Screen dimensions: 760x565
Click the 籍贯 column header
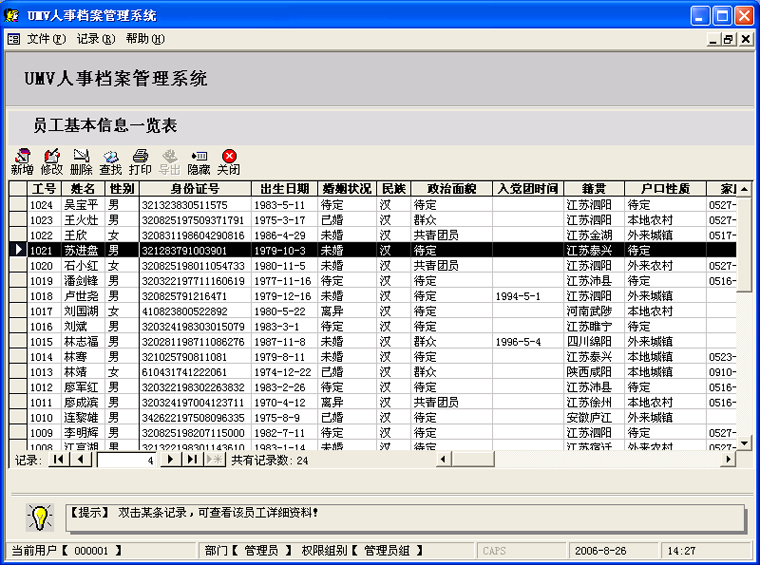point(594,188)
